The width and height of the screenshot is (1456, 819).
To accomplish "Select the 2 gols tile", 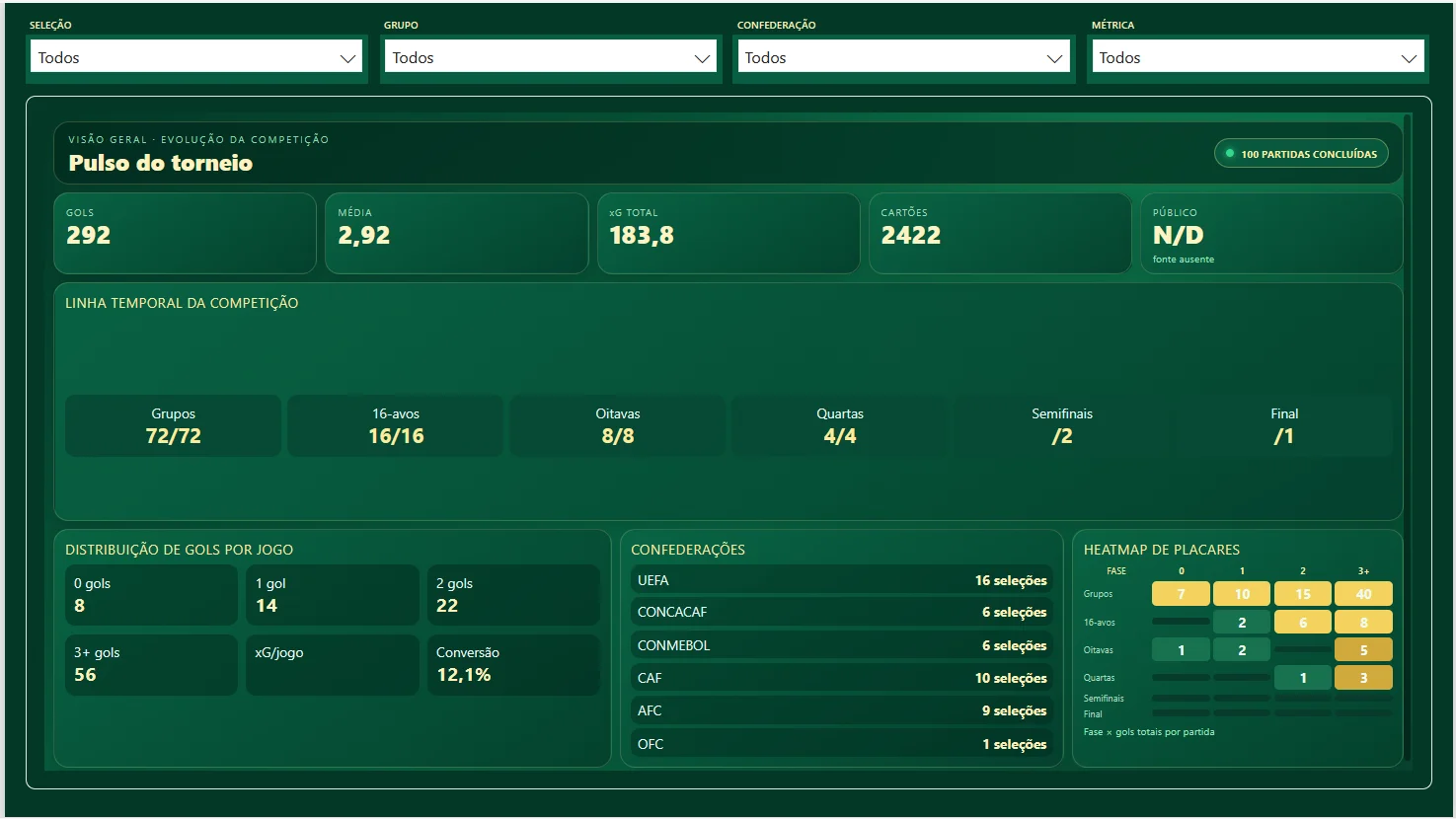I will (x=513, y=595).
